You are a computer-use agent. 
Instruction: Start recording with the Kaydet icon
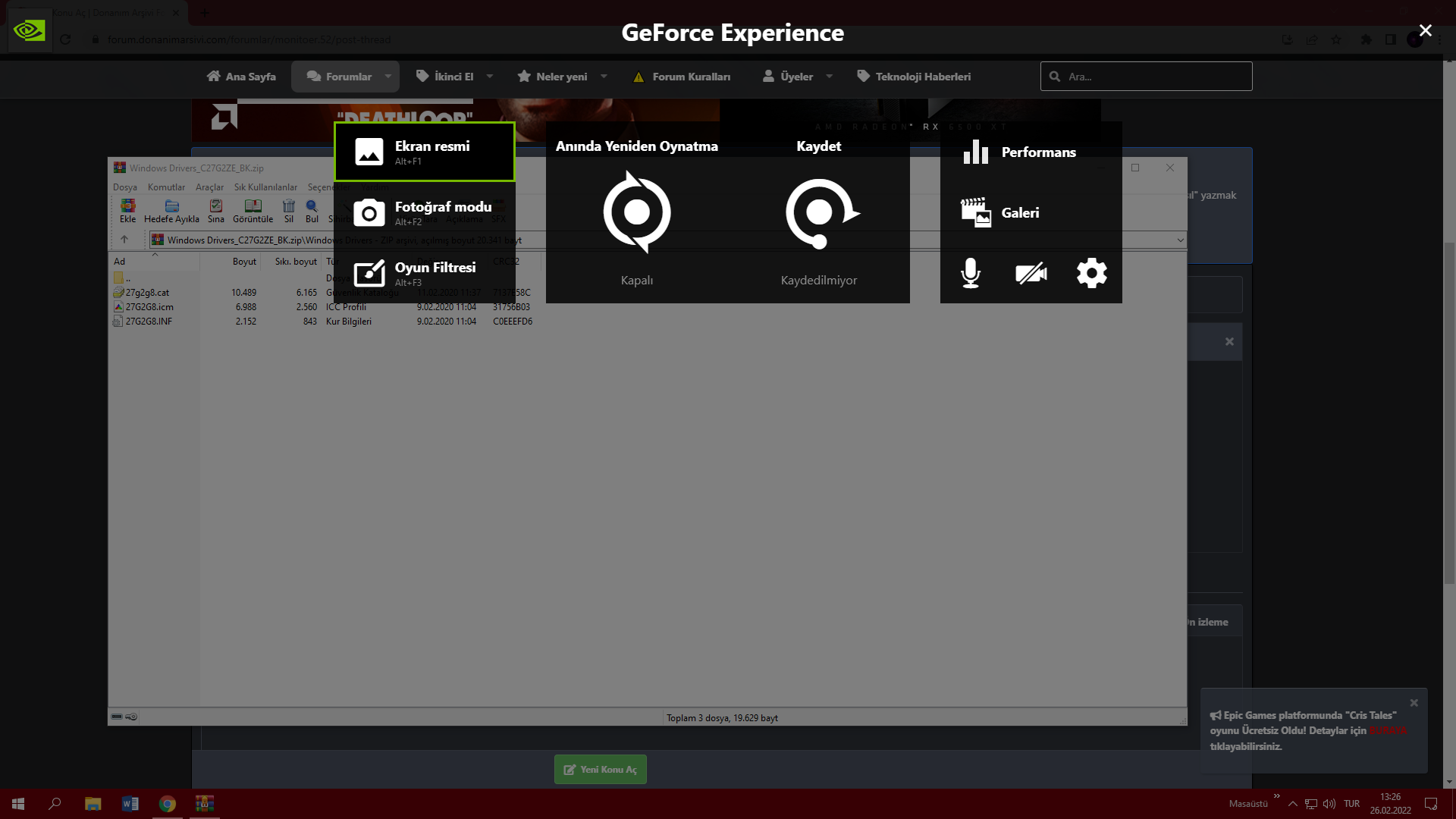tap(821, 213)
